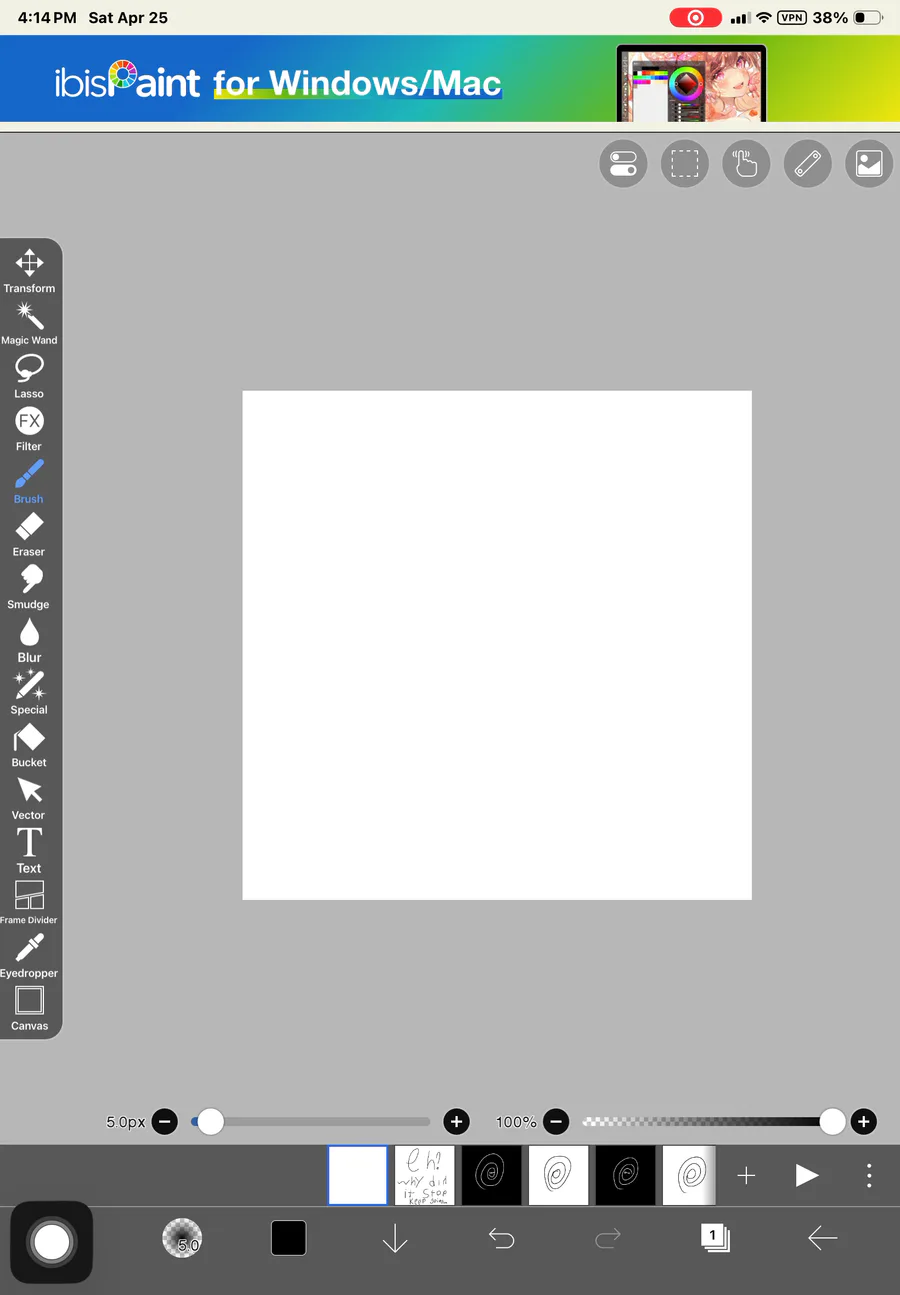This screenshot has height=1295, width=900.
Task: Open the black color swatch
Action: 289,1238
